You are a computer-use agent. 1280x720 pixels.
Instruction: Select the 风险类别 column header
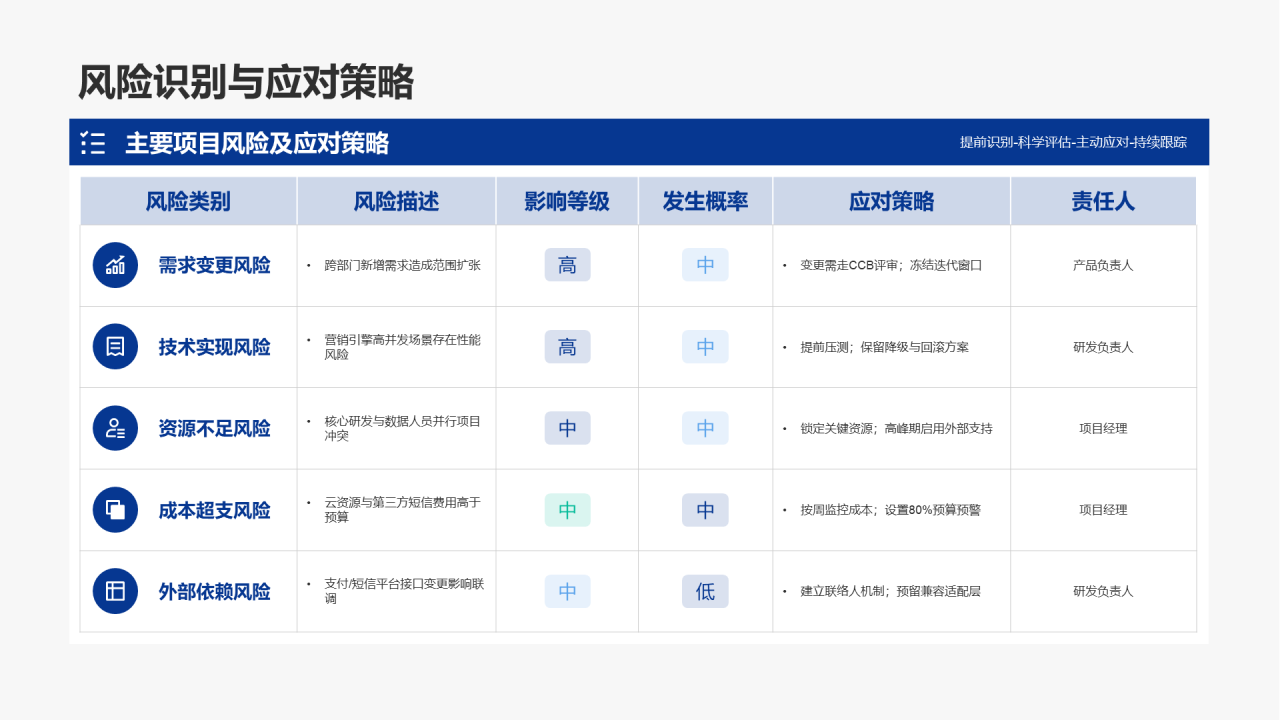(x=188, y=201)
